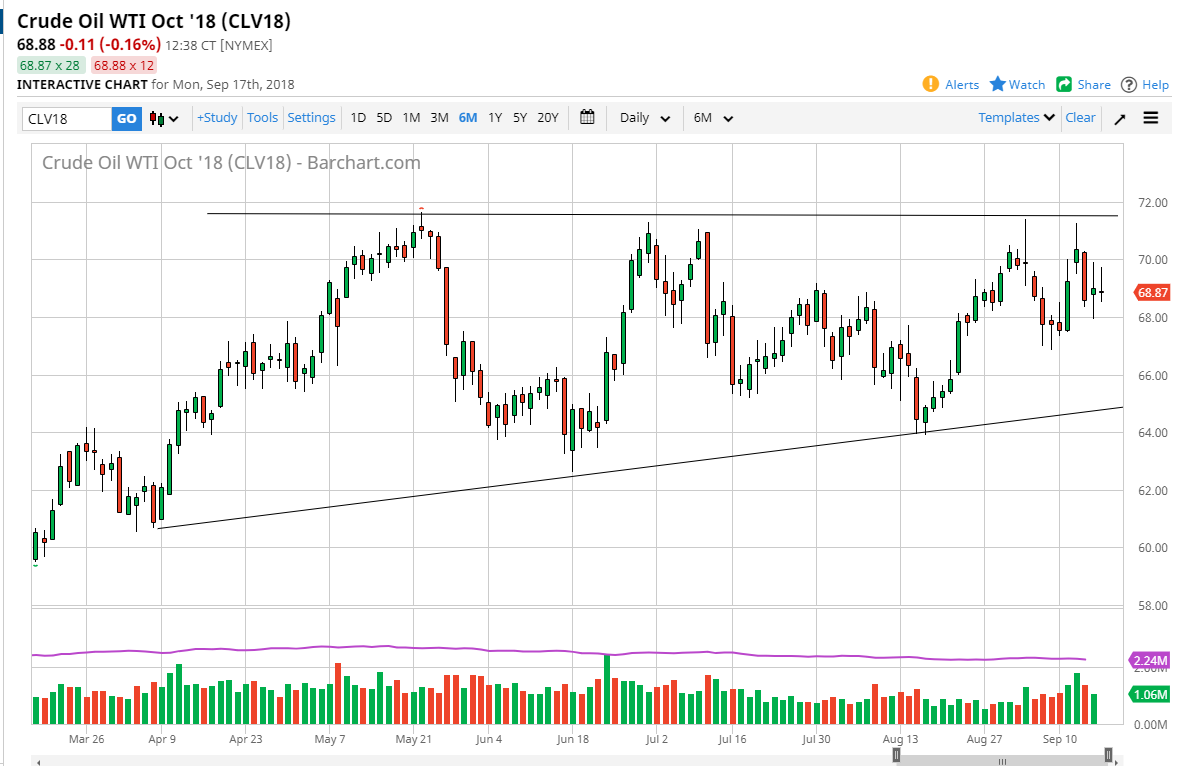Open chart Settings
Image resolution: width=1185 pixels, height=766 pixels.
pos(311,118)
